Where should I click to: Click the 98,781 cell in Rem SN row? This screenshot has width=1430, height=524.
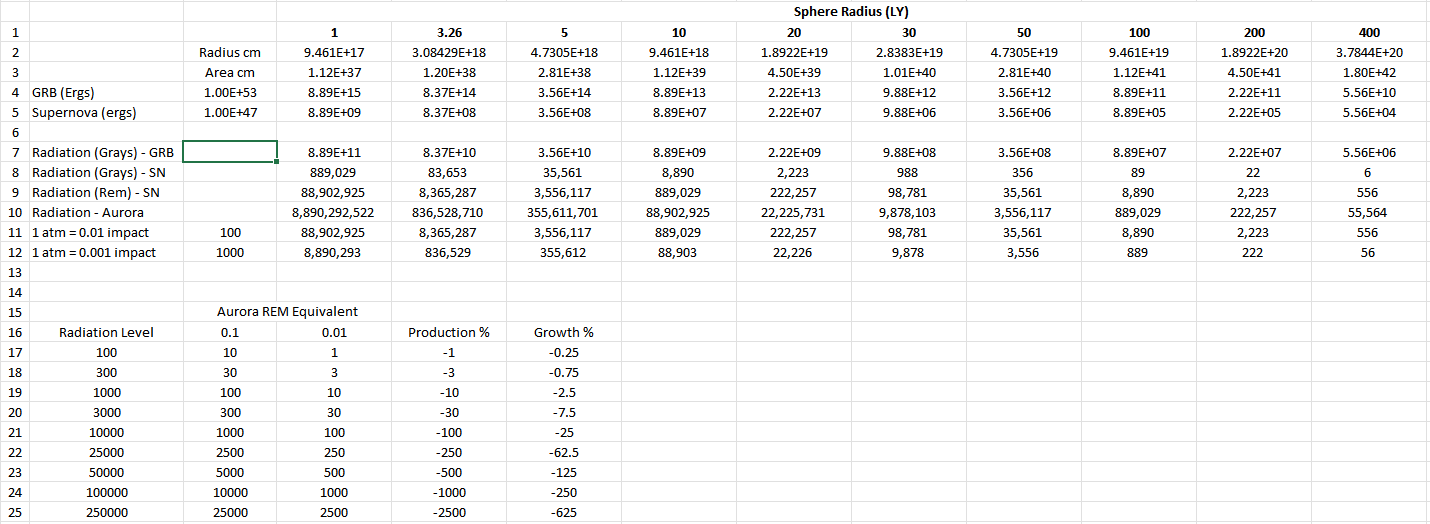909,192
